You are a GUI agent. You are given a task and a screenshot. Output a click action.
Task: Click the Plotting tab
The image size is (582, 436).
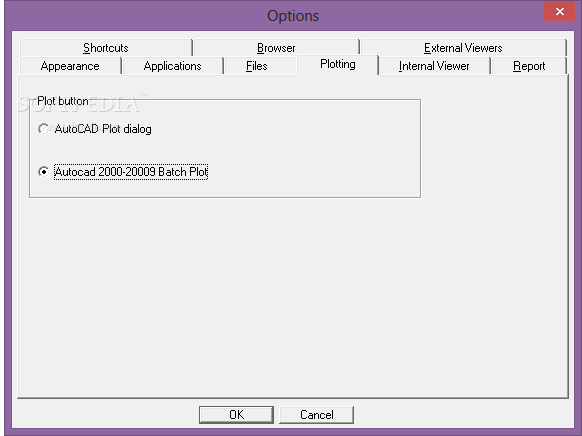[338, 65]
